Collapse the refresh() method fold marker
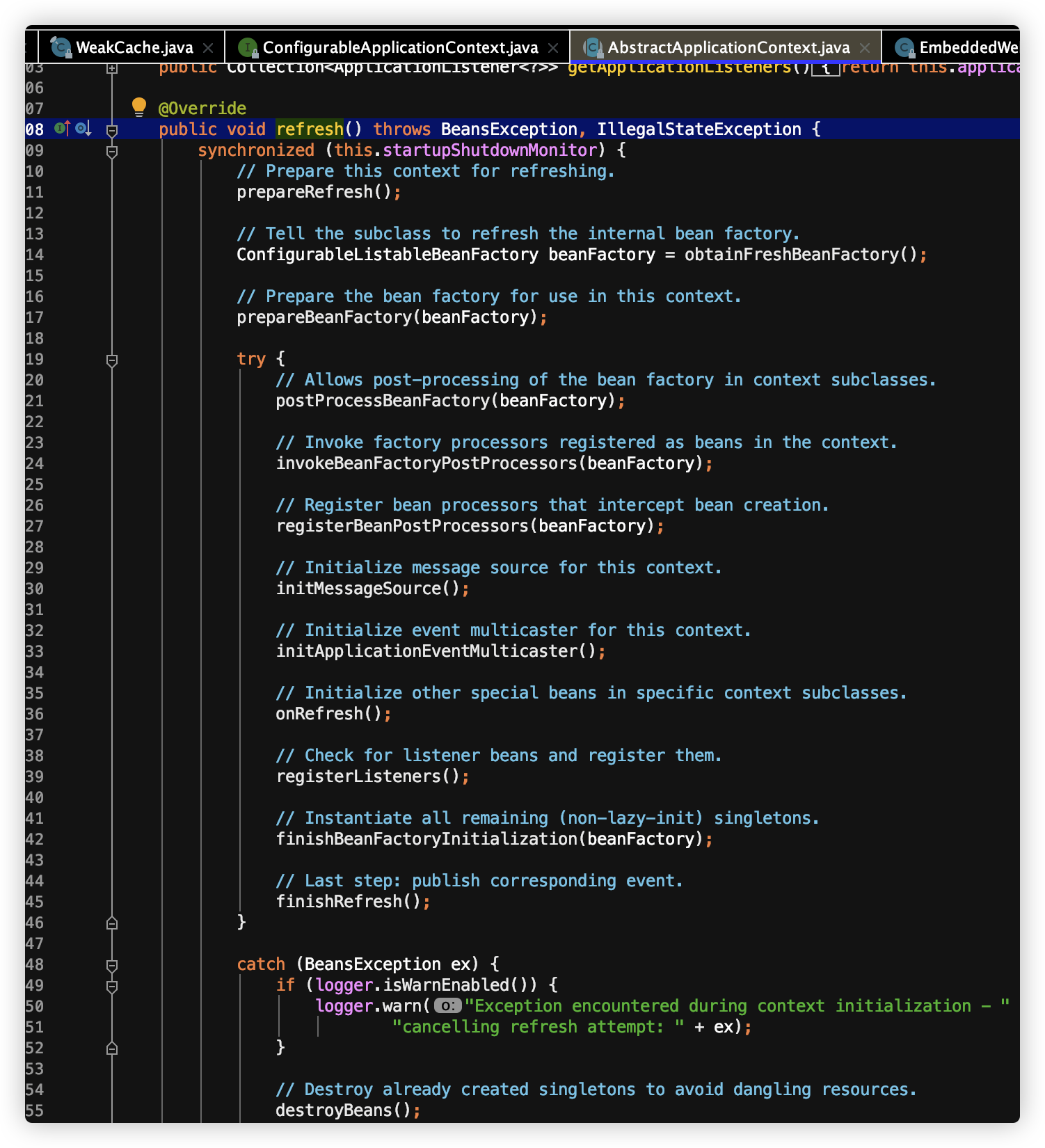This screenshot has width=1045, height=1148. coord(112,129)
